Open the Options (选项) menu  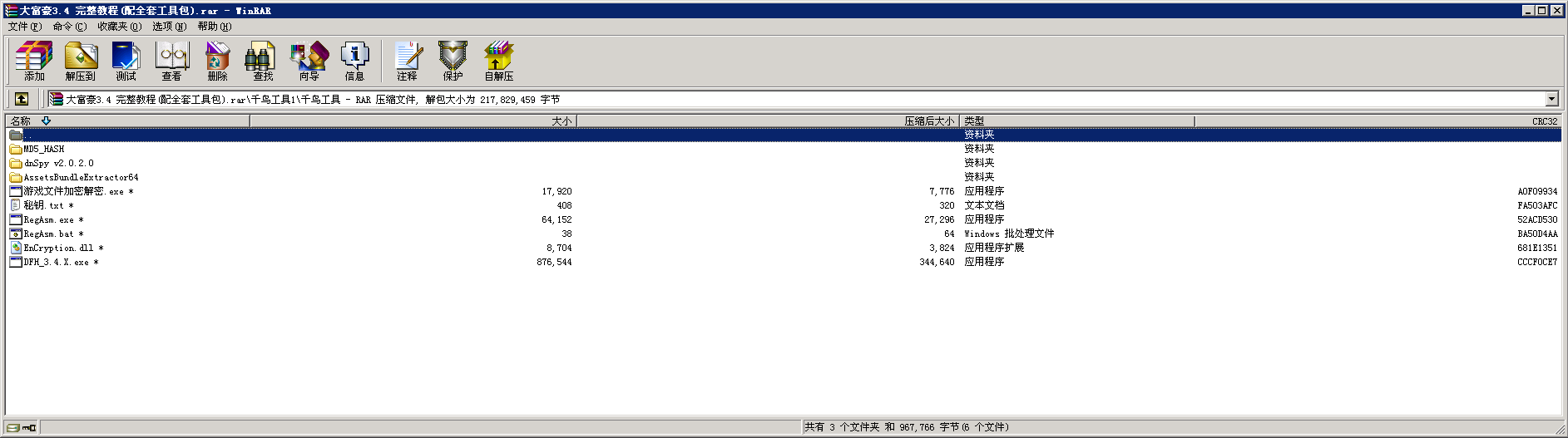pos(169,27)
